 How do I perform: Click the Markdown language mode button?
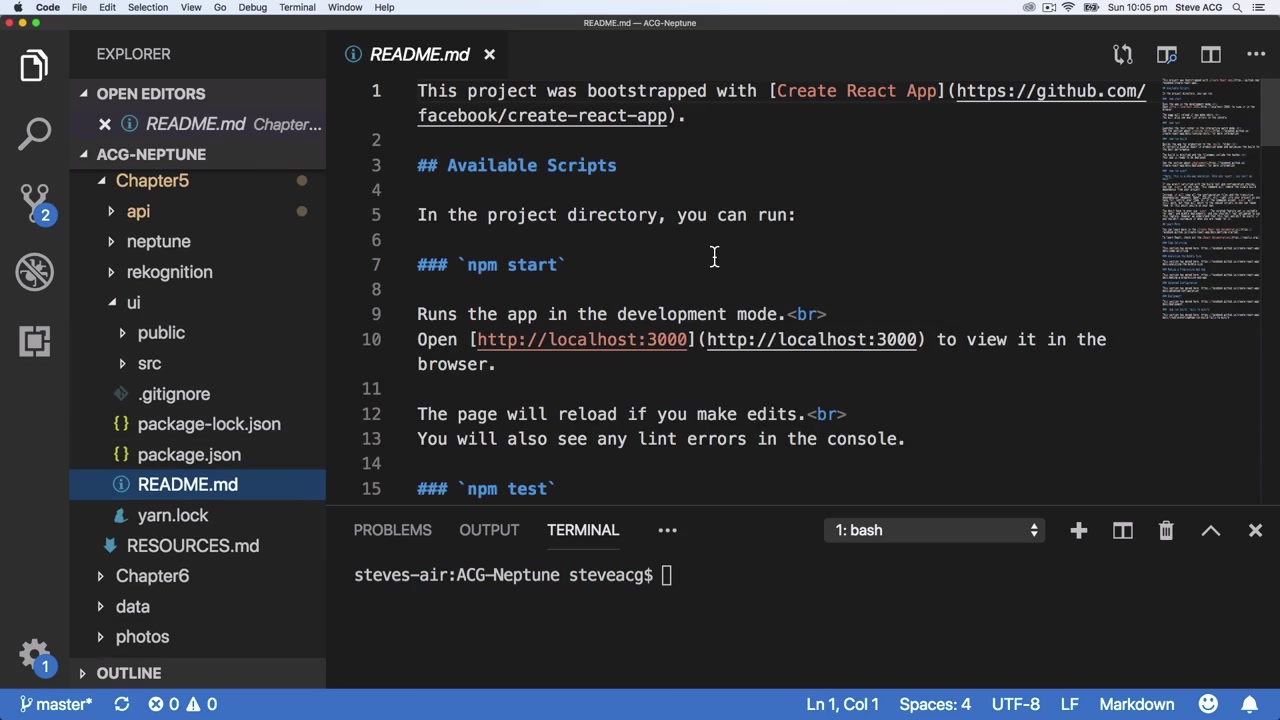(x=1136, y=704)
